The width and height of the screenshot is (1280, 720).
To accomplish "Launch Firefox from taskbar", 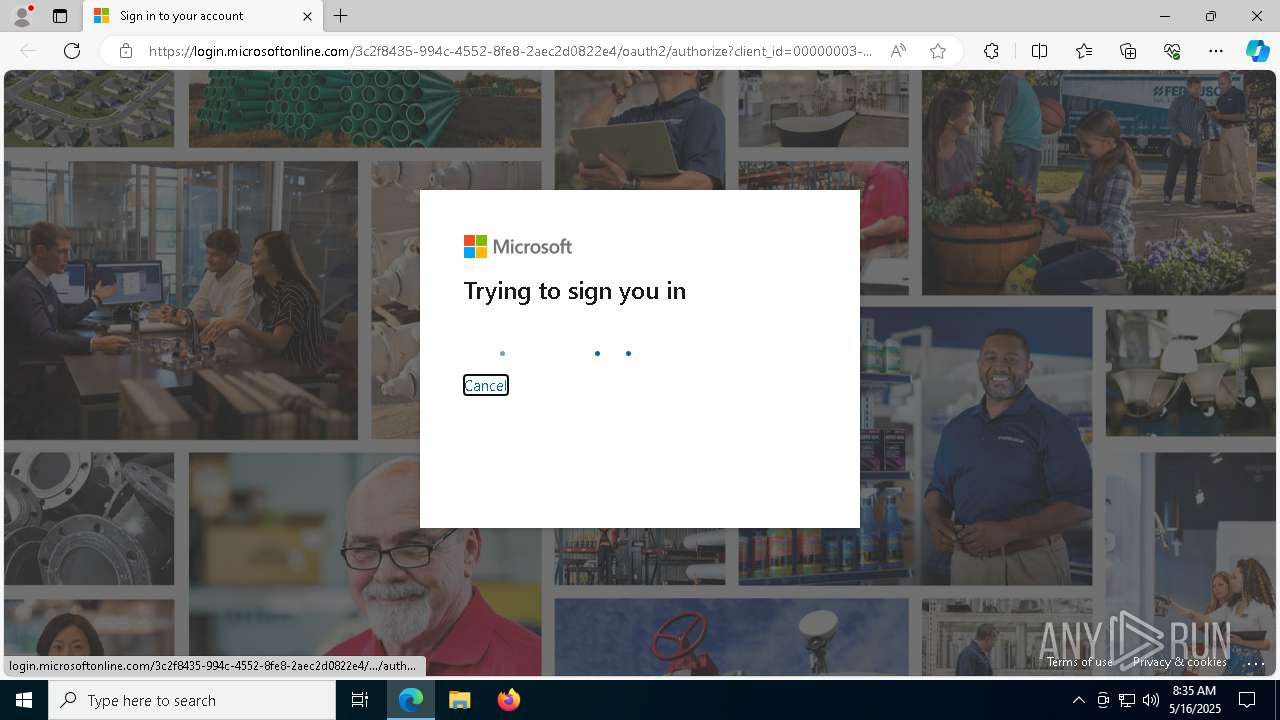I will (x=509, y=700).
